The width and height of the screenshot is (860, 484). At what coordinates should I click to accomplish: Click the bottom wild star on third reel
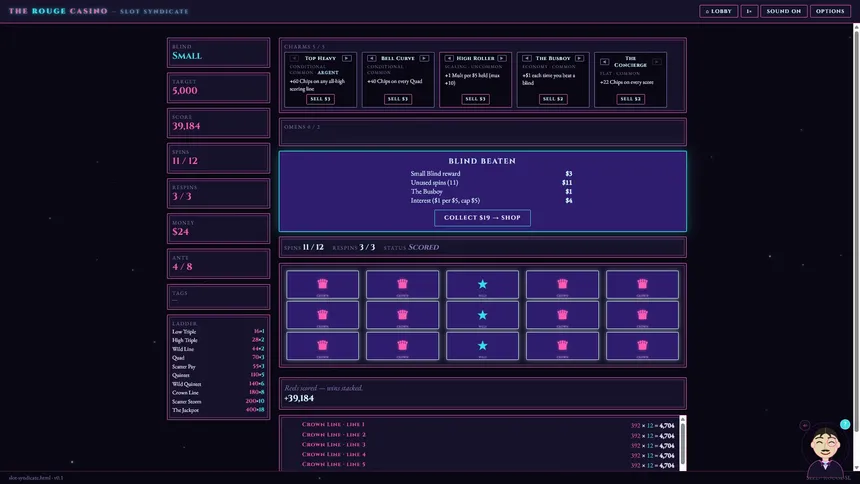coord(482,346)
